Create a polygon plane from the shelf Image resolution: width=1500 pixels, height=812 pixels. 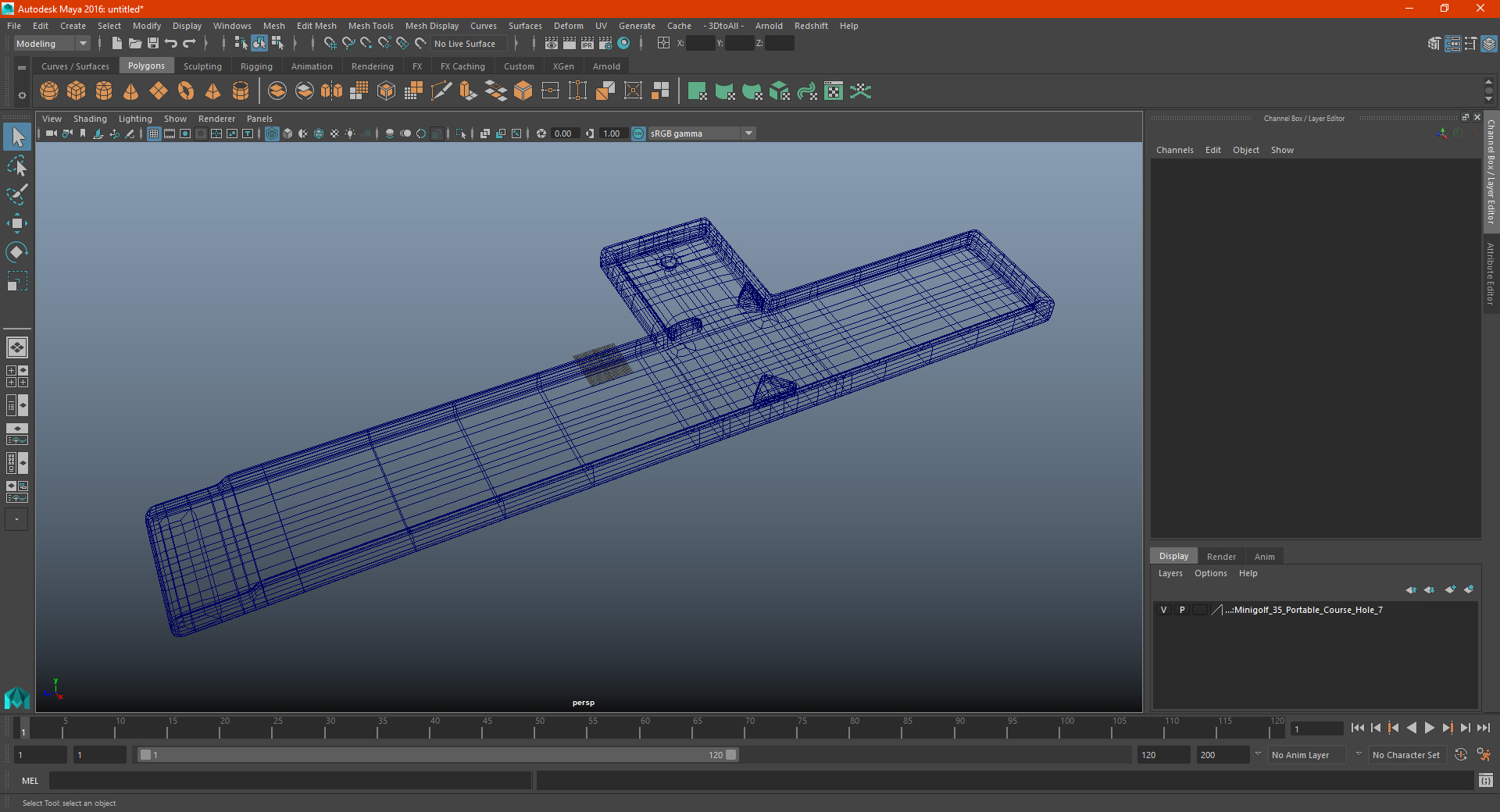(159, 91)
